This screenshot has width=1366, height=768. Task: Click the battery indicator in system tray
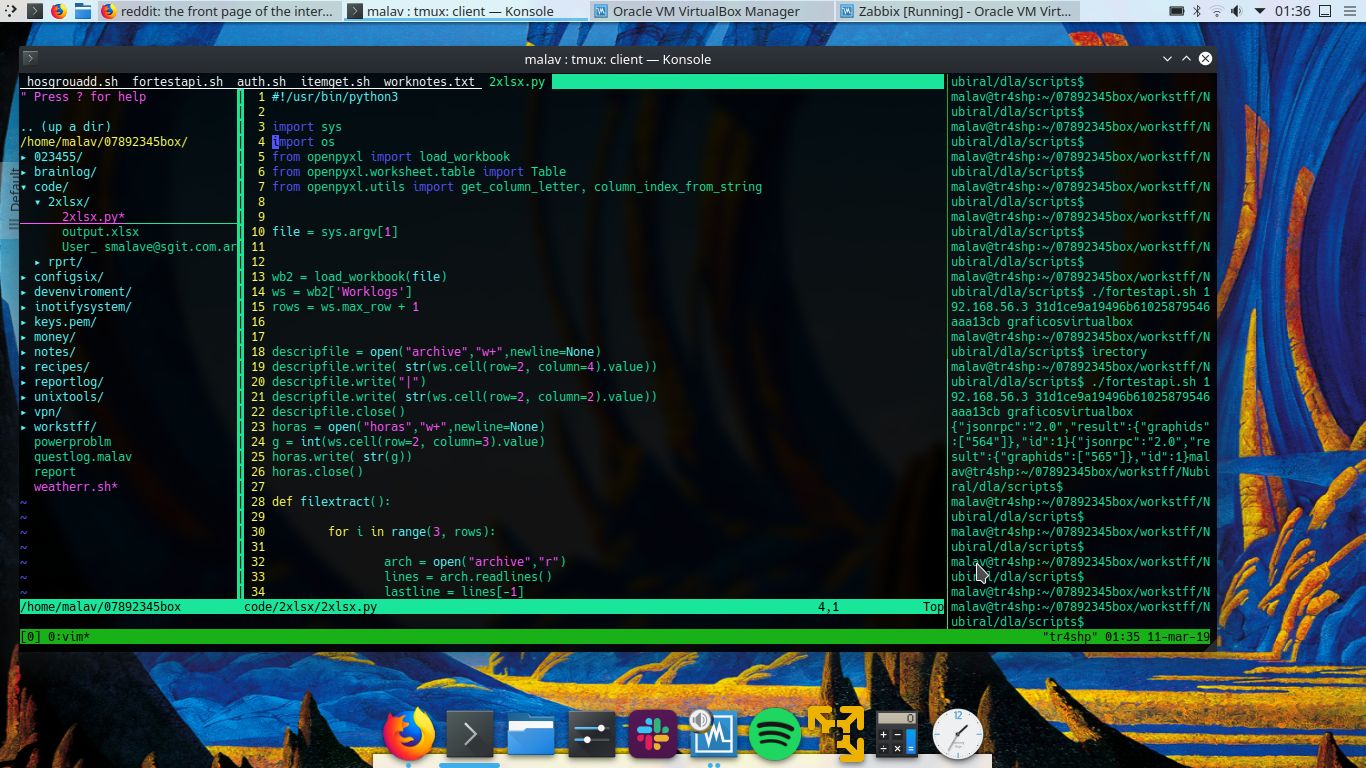[1176, 11]
